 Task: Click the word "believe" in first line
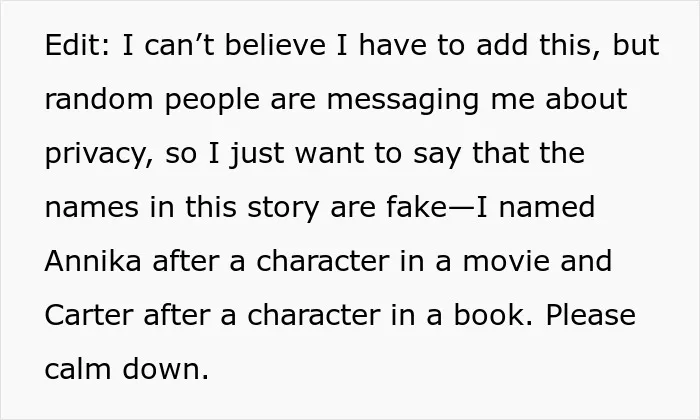[275, 45]
